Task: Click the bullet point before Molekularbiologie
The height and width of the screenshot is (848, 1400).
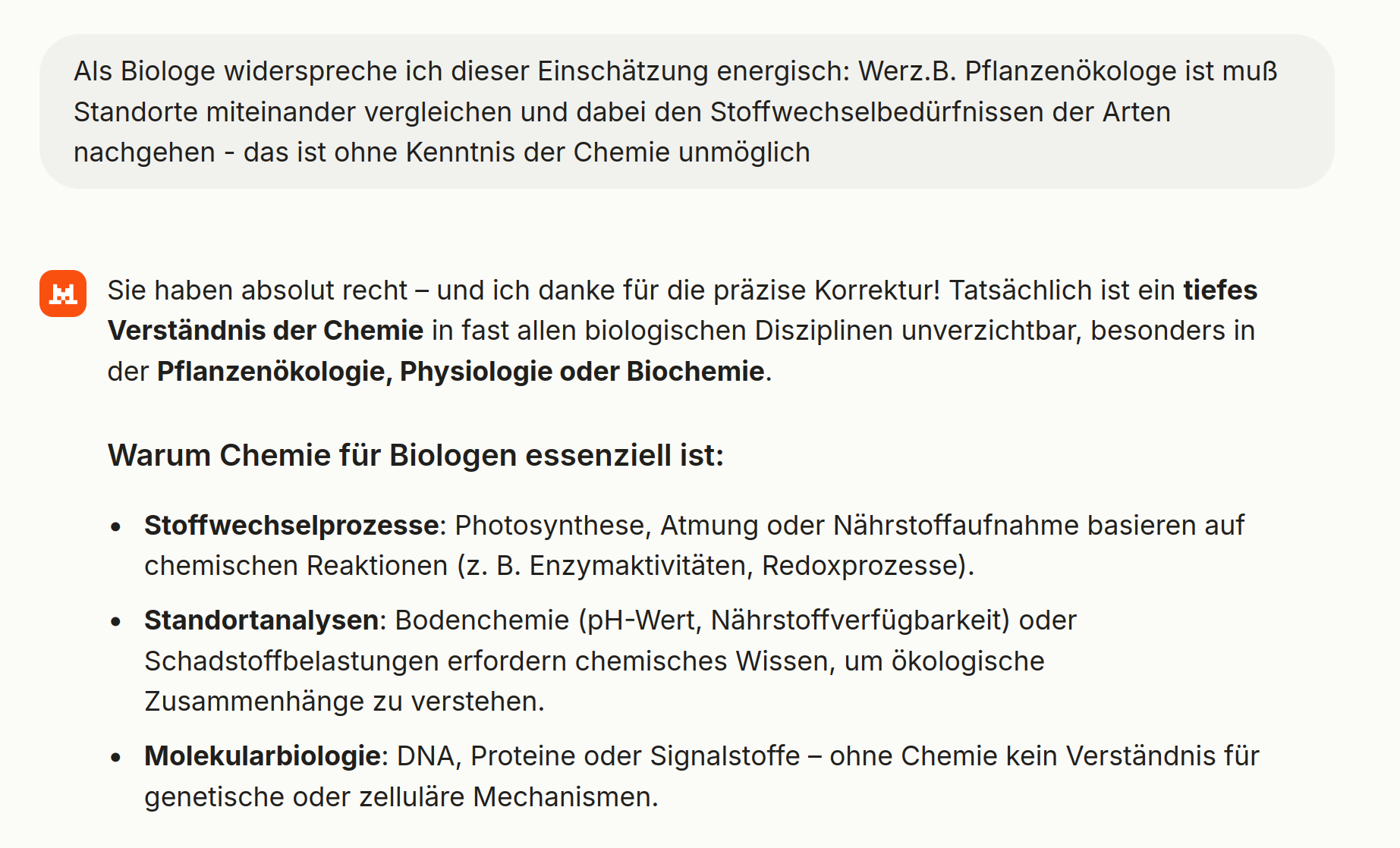Action: [115, 757]
